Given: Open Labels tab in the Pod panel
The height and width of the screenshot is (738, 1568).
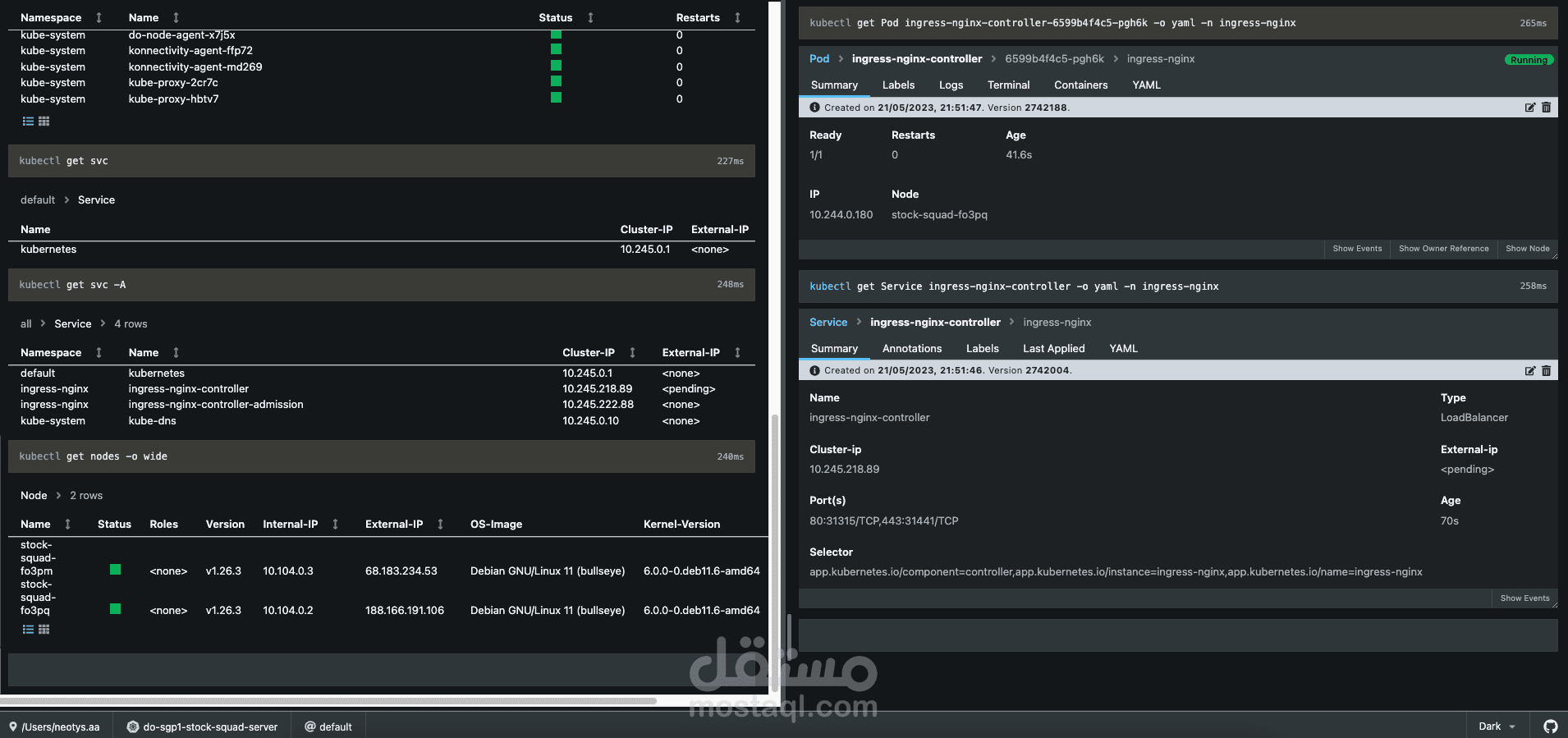Looking at the screenshot, I should [x=898, y=85].
